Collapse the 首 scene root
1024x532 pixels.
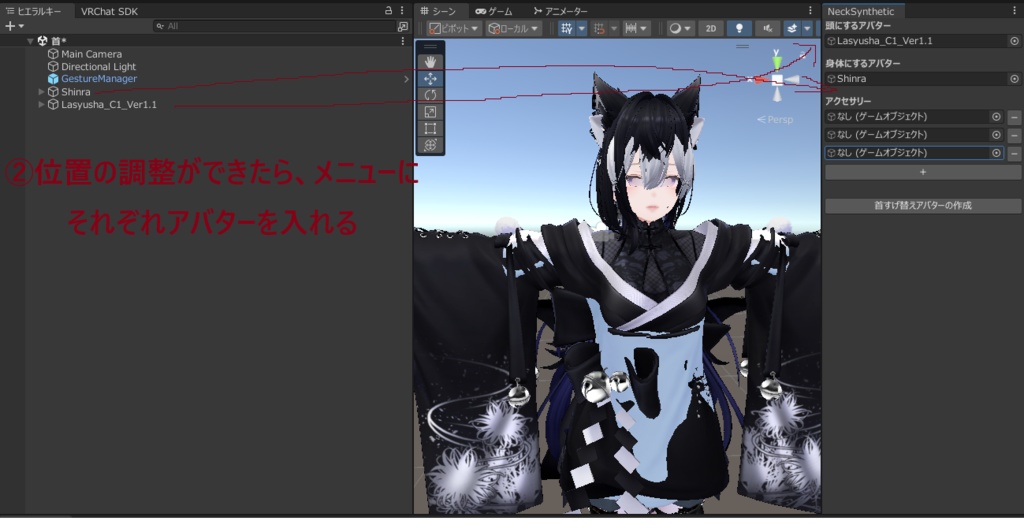pyautogui.click(x=30, y=40)
